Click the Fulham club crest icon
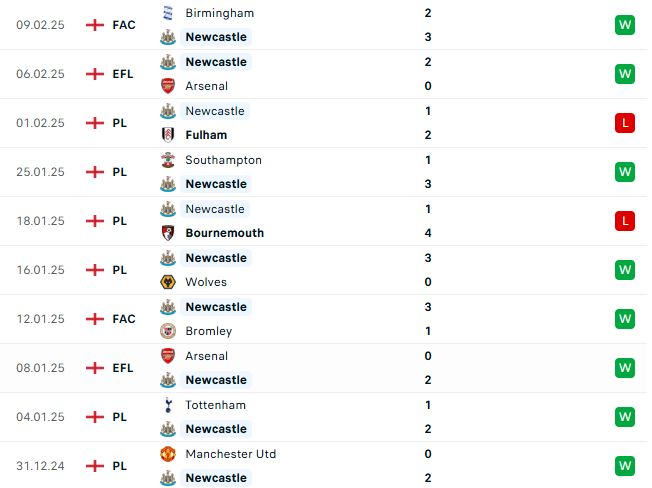Viewport: 652px width, 488px height. [x=168, y=135]
